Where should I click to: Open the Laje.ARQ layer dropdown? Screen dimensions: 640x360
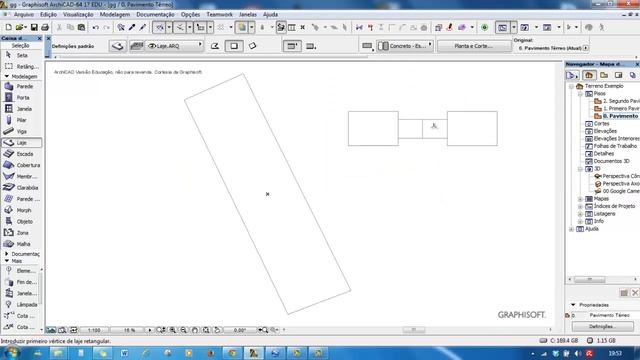point(175,46)
